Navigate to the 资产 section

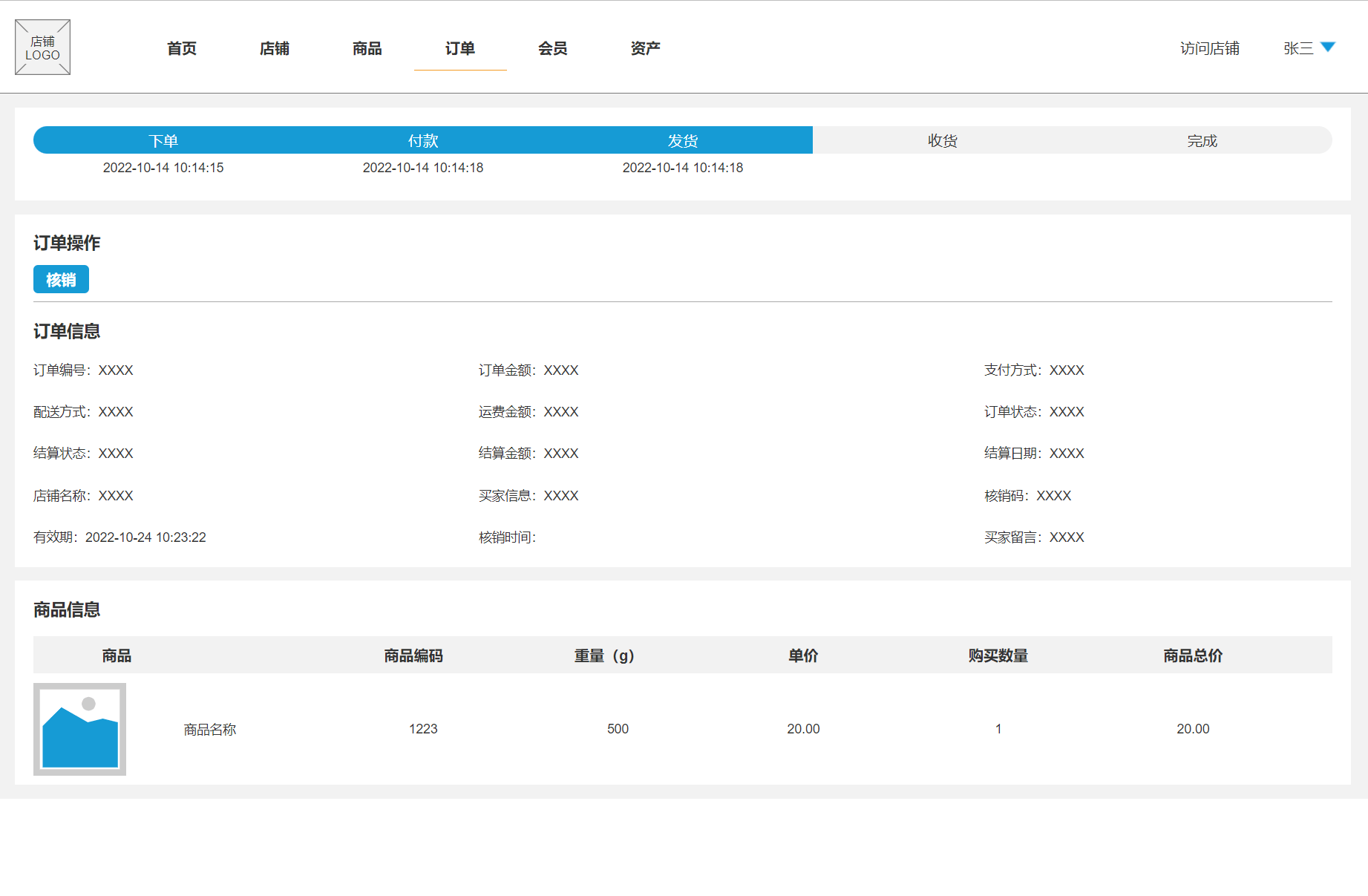click(644, 48)
